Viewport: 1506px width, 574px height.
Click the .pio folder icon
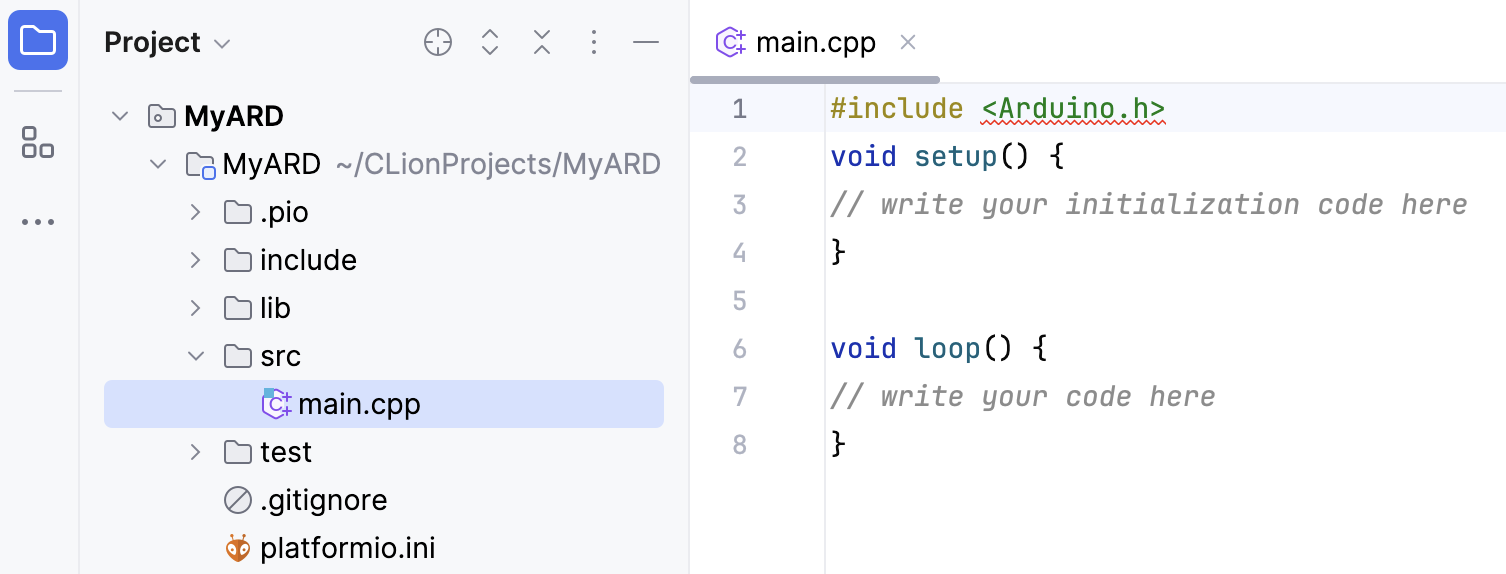[238, 212]
